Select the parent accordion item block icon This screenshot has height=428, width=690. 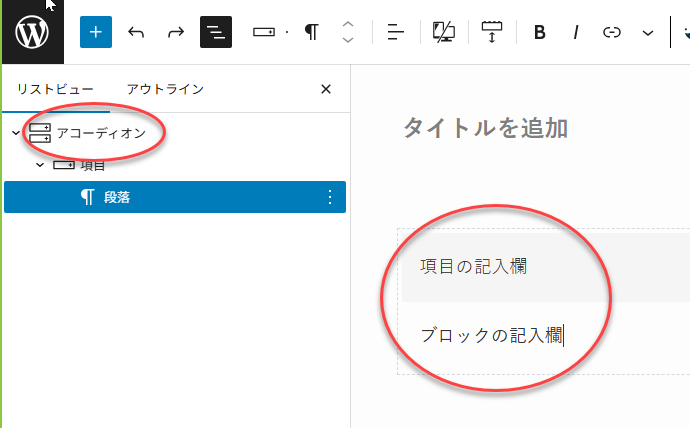264,32
